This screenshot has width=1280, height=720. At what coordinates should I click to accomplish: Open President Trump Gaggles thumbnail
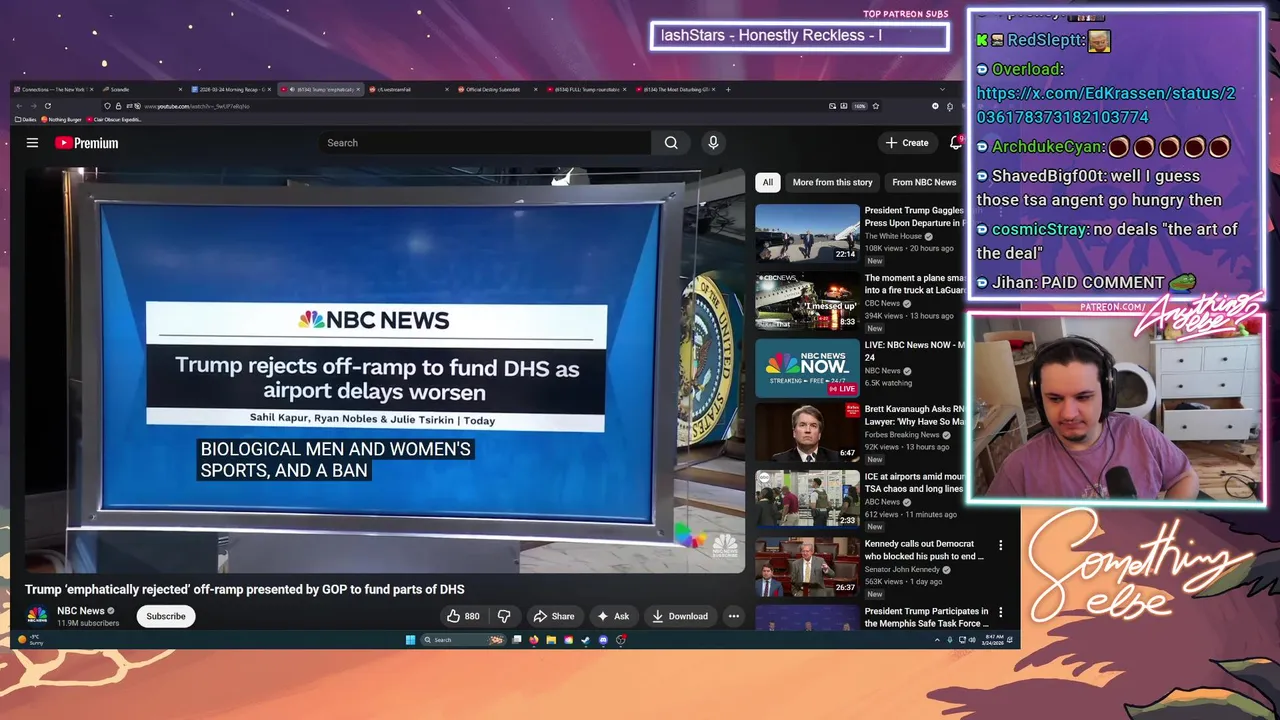tap(807, 233)
